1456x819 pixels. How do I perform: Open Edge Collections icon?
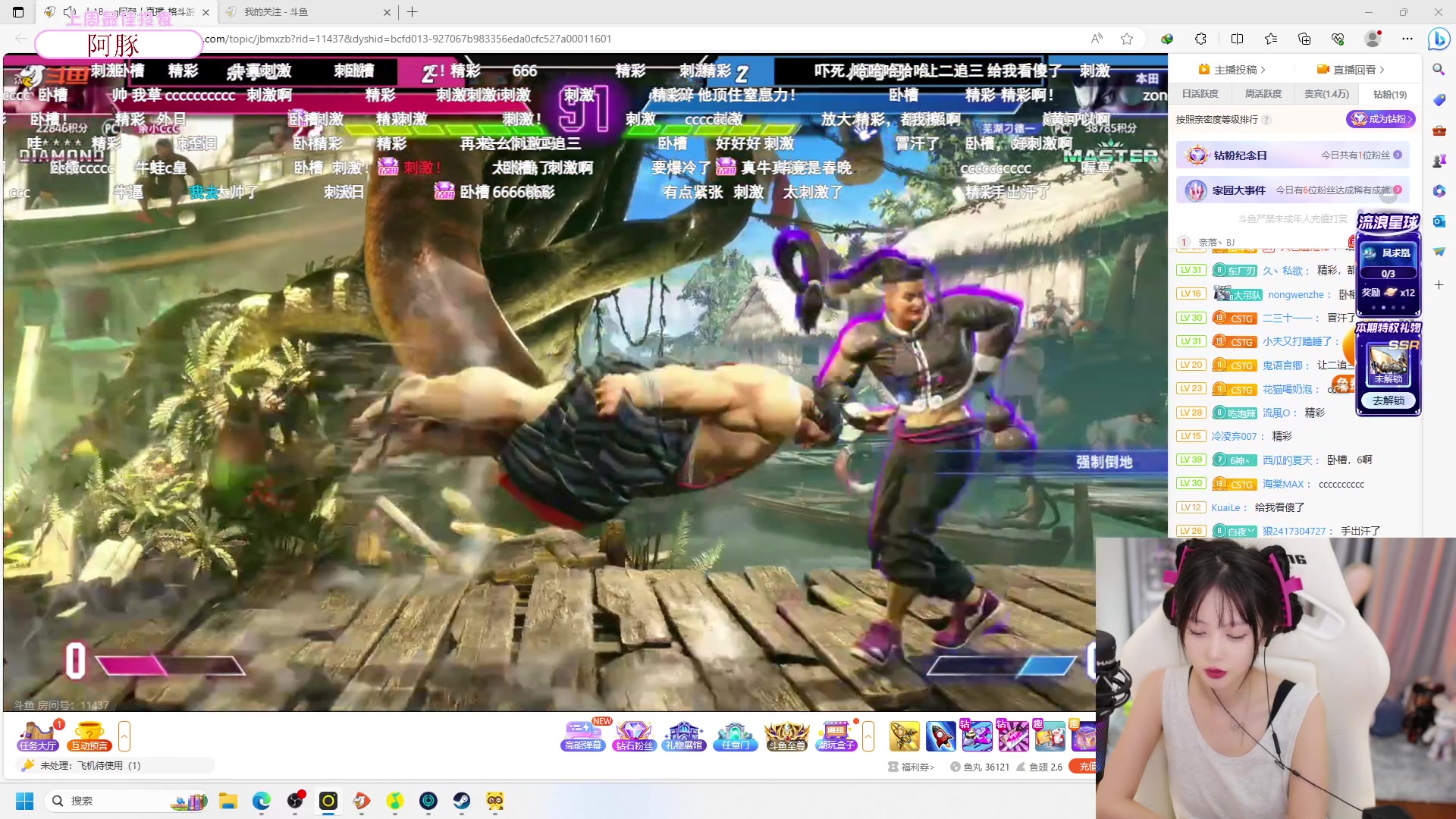pyautogui.click(x=1304, y=39)
